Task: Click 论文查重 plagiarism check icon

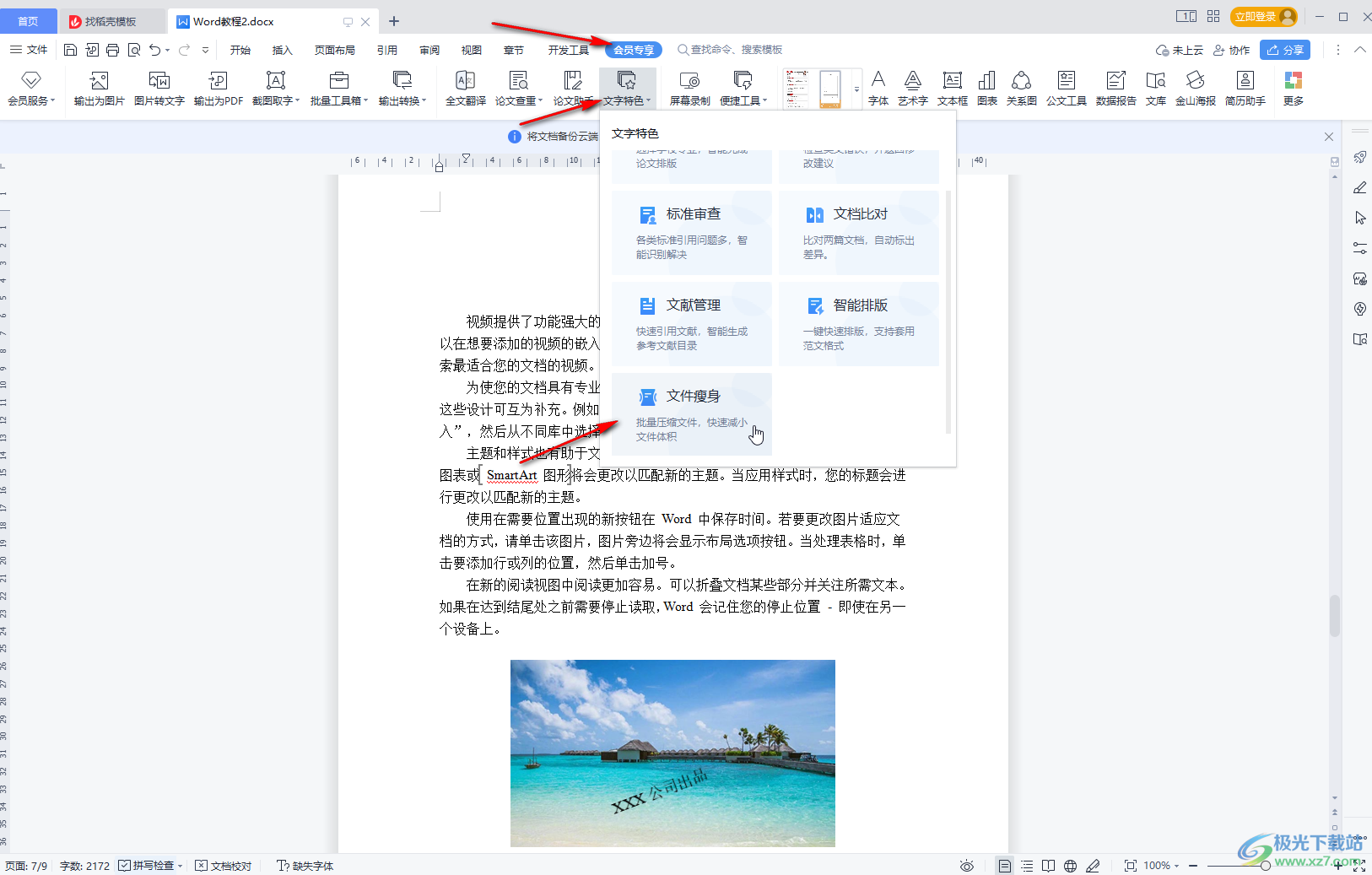Action: [518, 88]
